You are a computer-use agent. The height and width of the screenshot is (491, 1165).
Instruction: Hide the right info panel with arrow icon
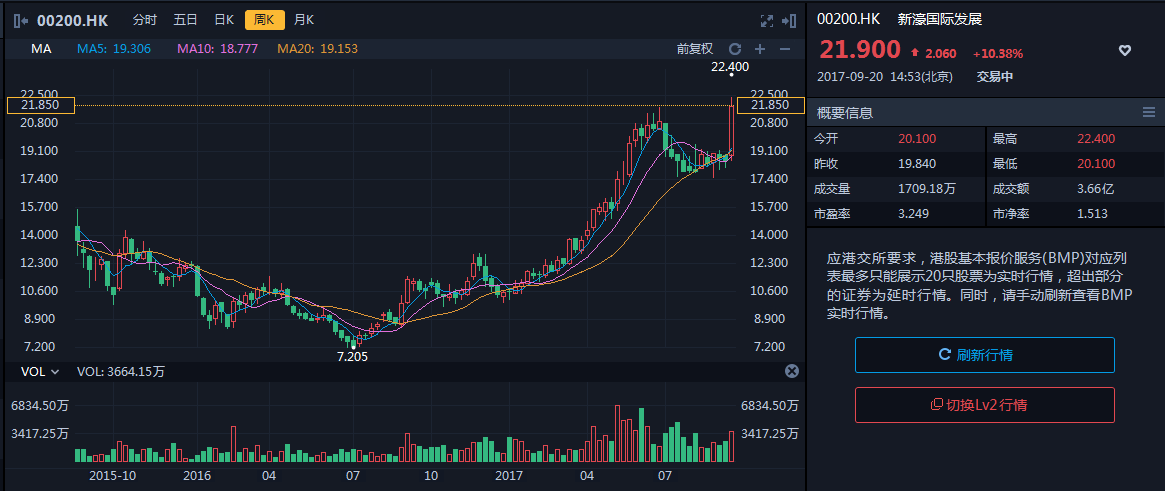(x=790, y=20)
